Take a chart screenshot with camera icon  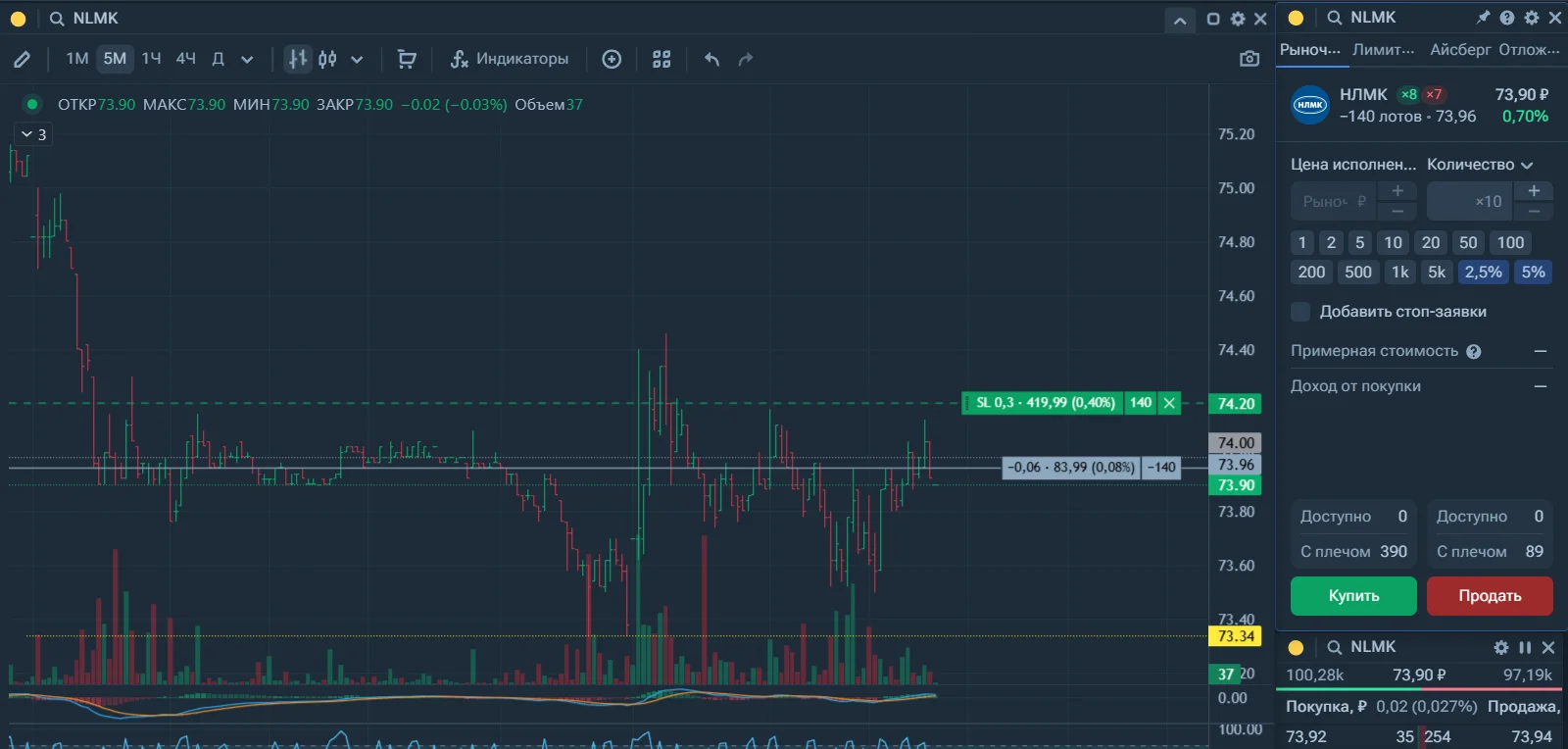1249,59
